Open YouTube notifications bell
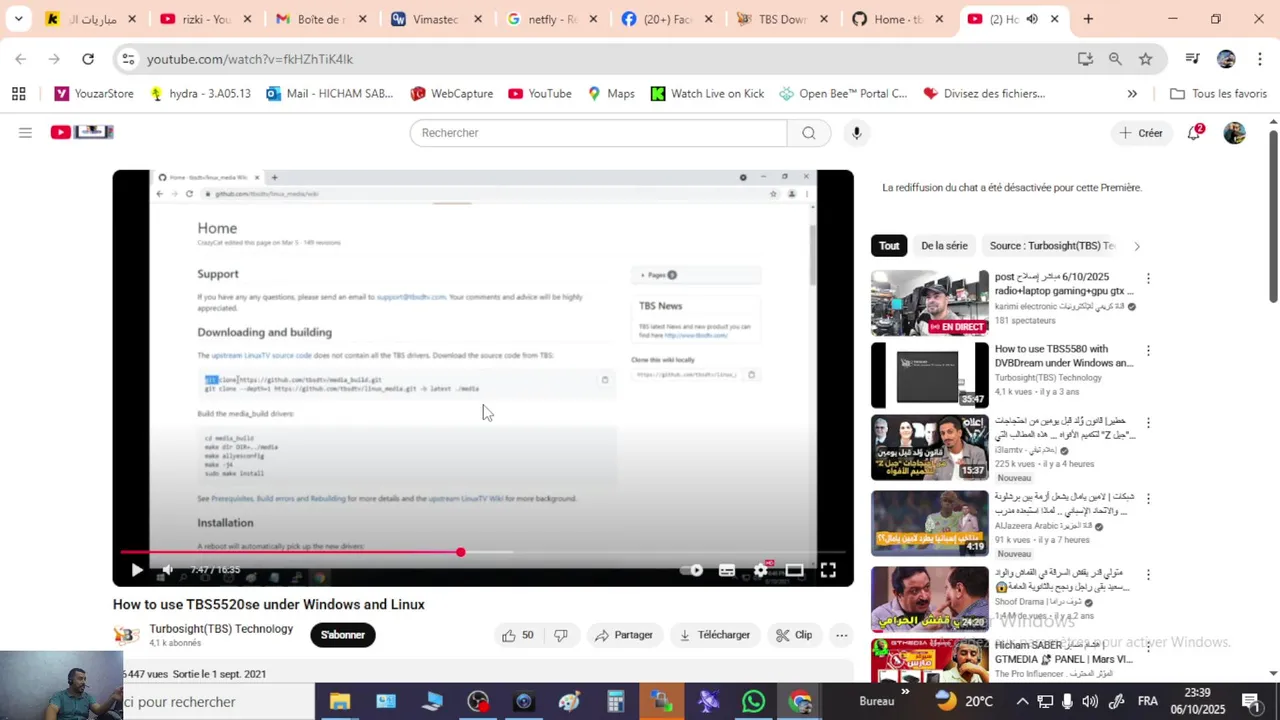This screenshot has height=720, width=1280. click(x=1194, y=133)
